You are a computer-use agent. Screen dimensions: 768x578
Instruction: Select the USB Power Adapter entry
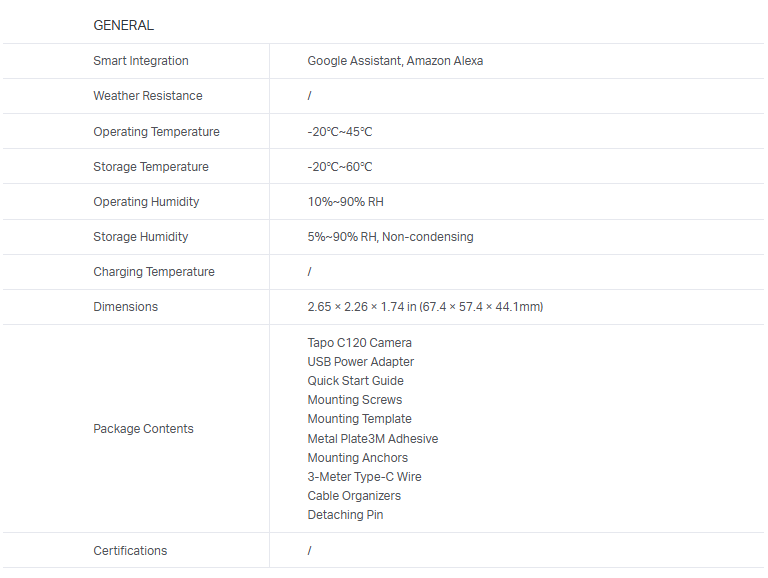point(360,362)
